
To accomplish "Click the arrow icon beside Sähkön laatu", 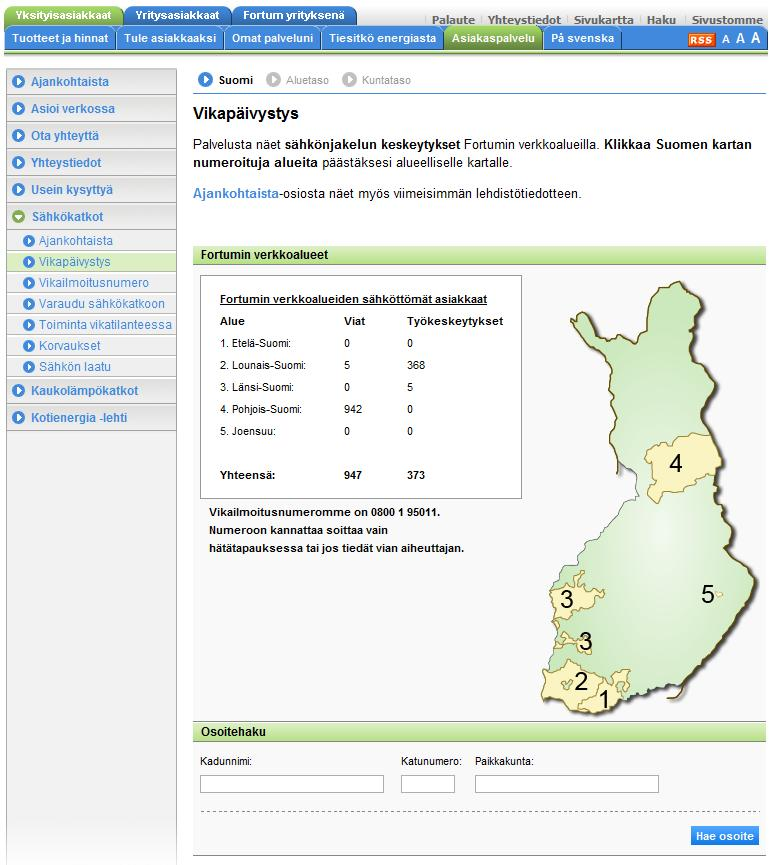I will click(29, 367).
